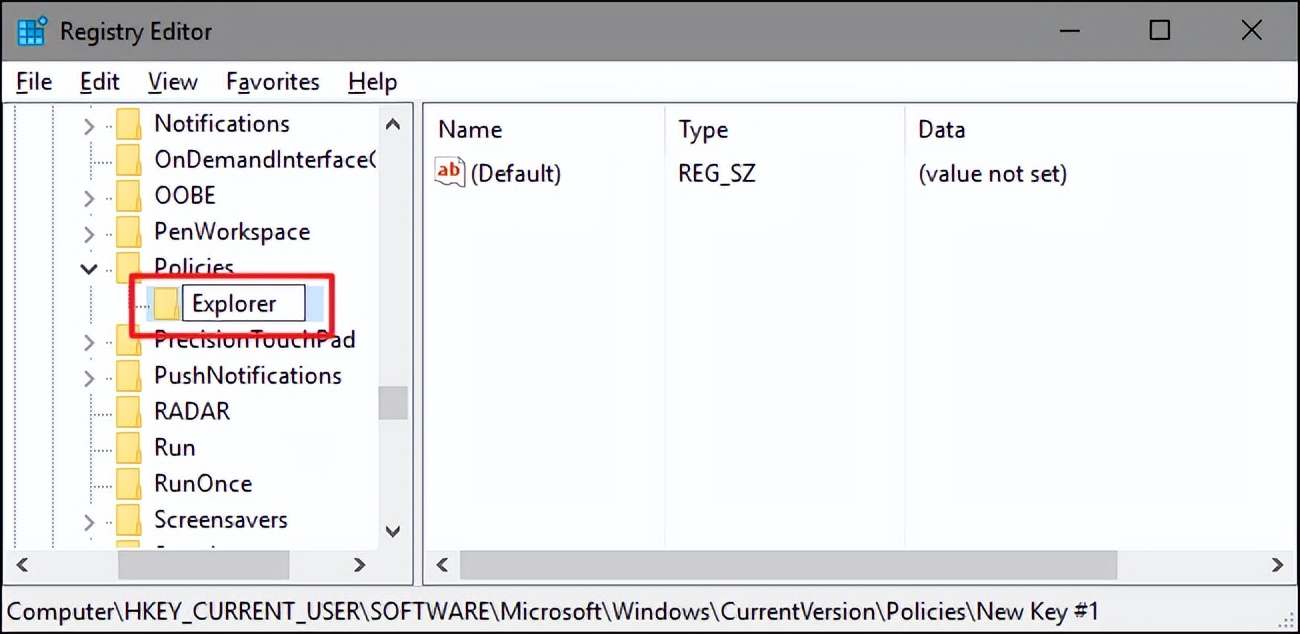The image size is (1300, 634).
Task: Collapse the Policies registry key
Action: click(88, 267)
